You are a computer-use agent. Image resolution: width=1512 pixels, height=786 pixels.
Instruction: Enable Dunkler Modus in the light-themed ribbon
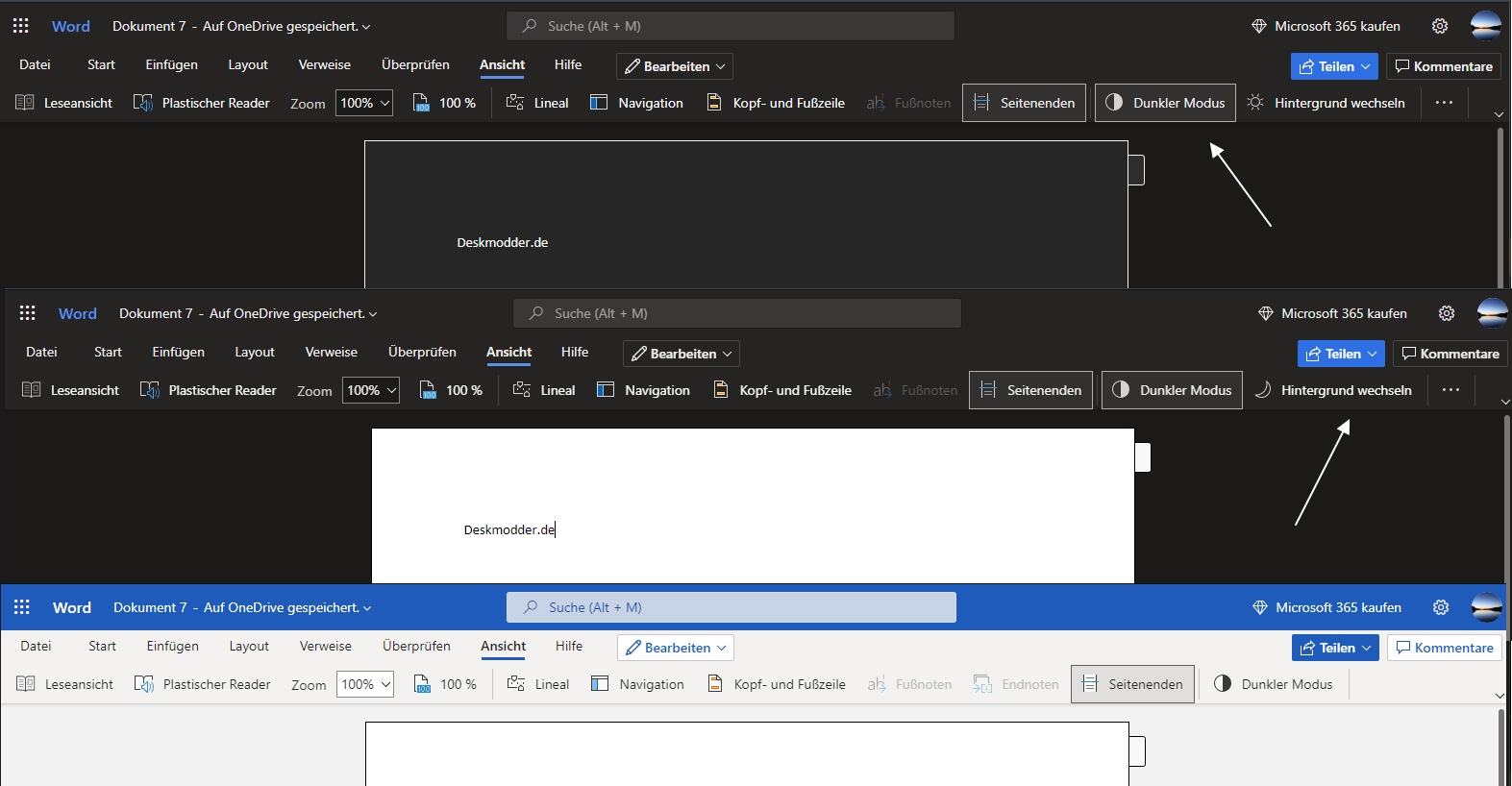coord(1274,684)
